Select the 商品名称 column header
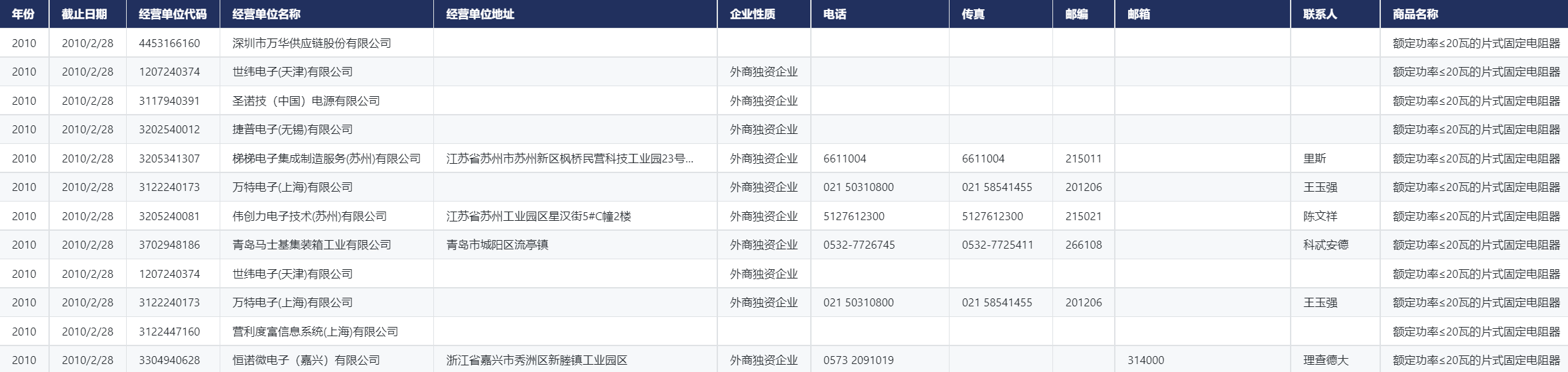The image size is (1568, 372). pyautogui.click(x=1415, y=14)
